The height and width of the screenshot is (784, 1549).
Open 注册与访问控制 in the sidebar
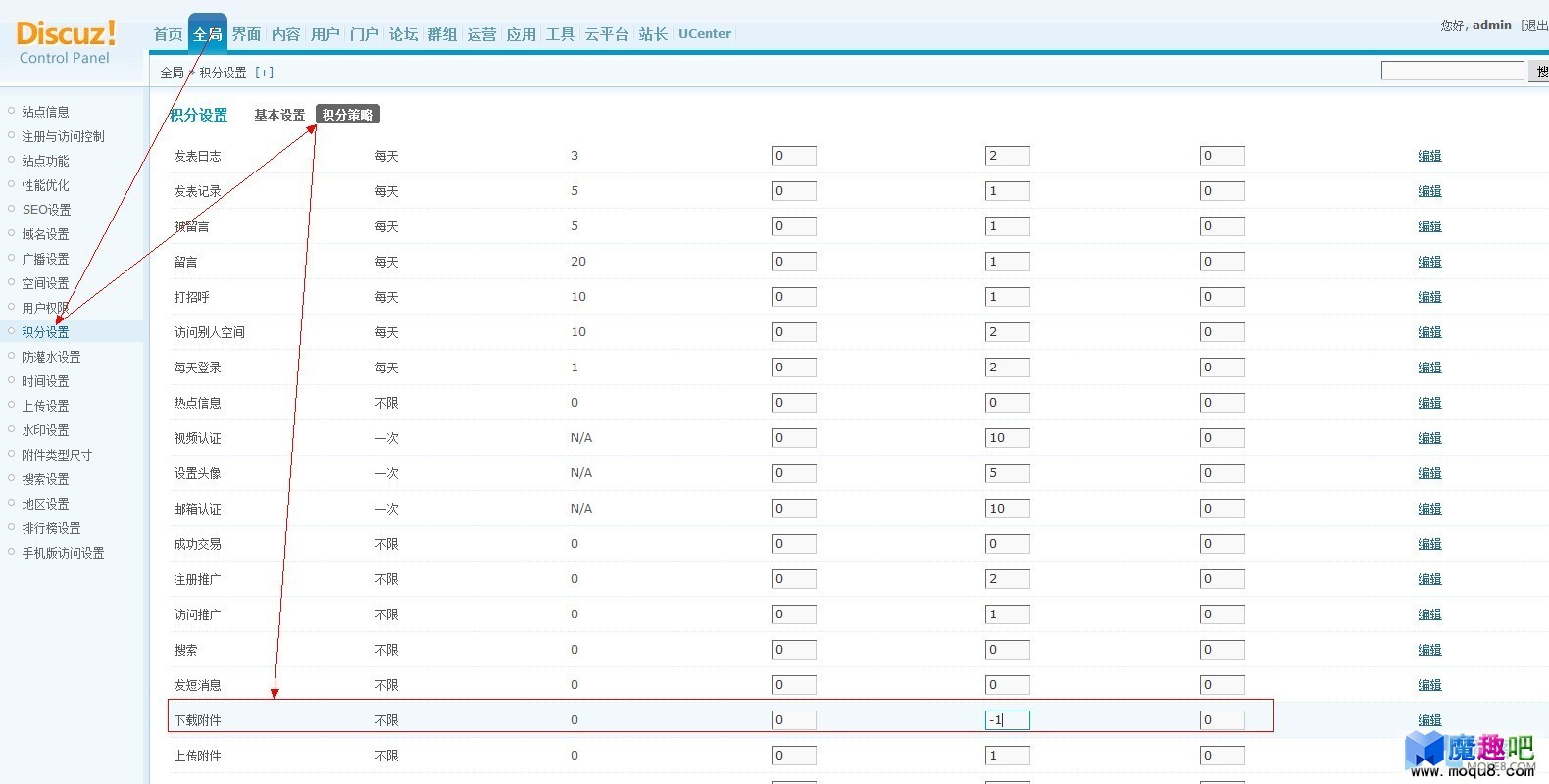63,136
